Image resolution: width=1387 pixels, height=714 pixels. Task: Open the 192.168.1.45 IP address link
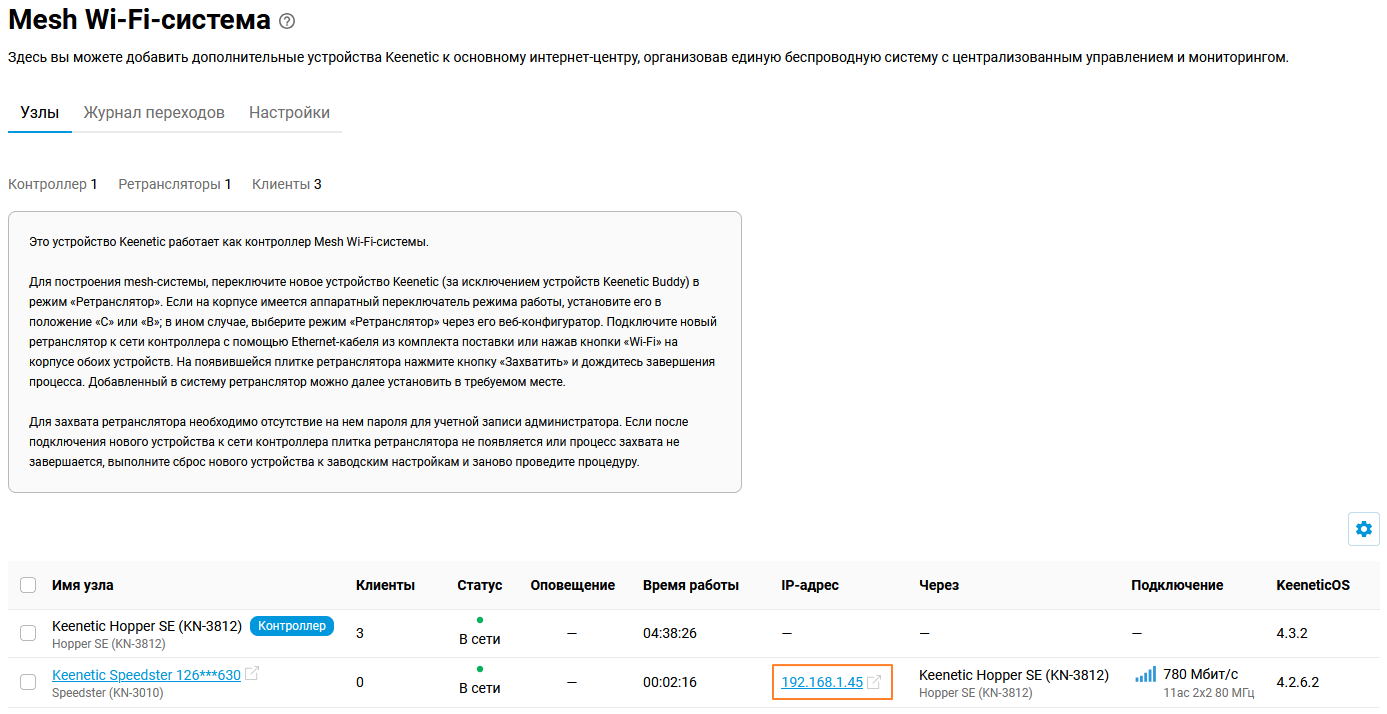click(x=821, y=682)
